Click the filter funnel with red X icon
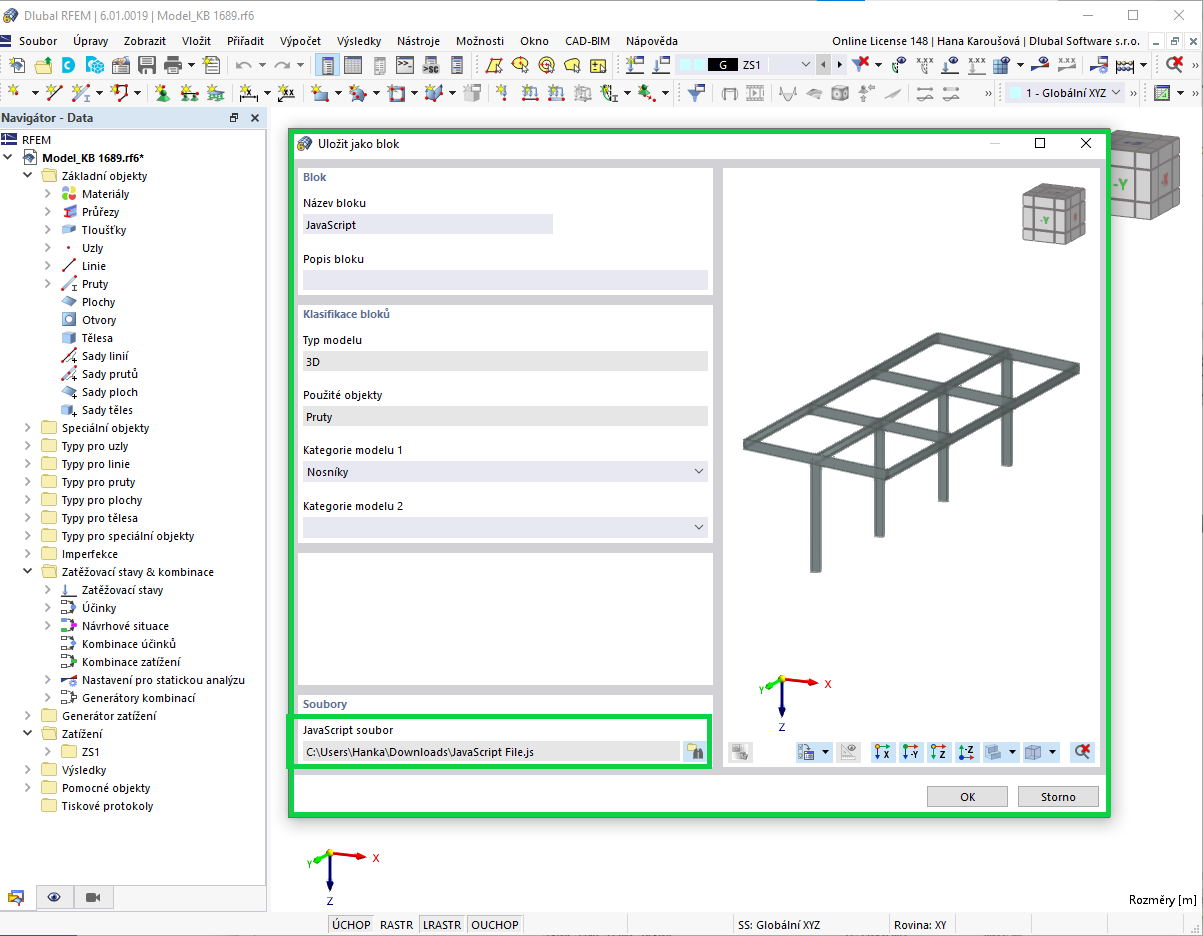This screenshot has width=1203, height=936. 861,65
